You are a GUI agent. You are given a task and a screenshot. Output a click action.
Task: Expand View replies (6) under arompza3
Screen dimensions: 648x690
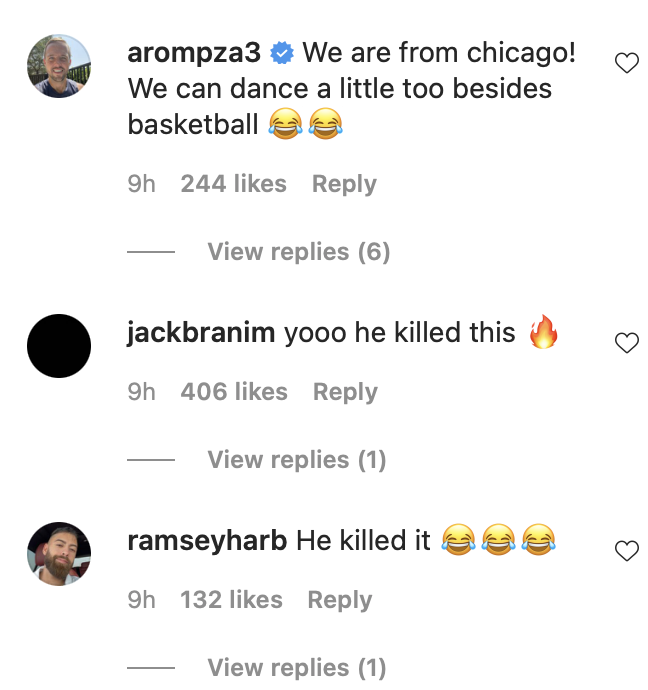[x=299, y=252]
